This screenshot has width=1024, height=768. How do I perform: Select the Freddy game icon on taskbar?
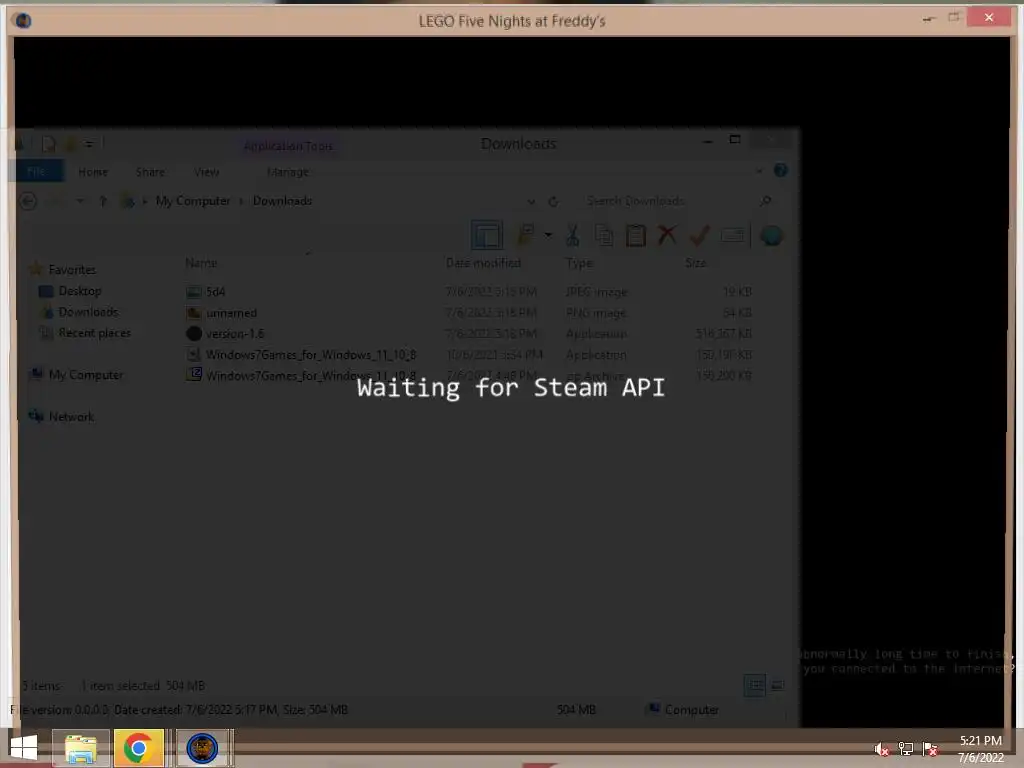point(202,748)
